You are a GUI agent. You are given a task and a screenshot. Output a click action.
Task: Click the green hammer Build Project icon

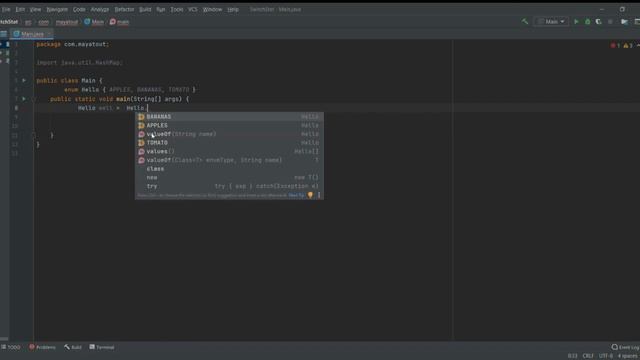point(525,21)
